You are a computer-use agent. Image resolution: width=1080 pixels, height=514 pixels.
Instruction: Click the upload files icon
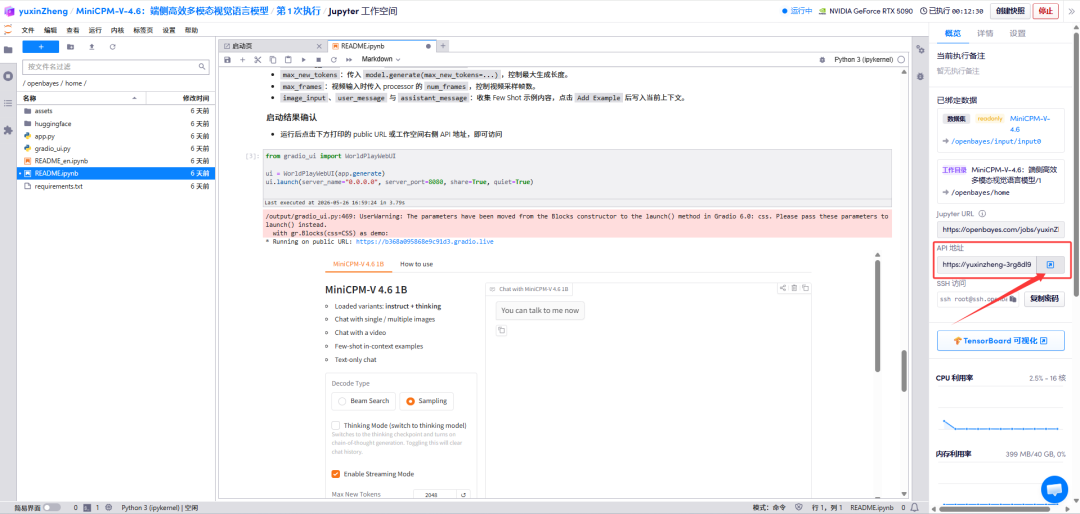pyautogui.click(x=92, y=47)
